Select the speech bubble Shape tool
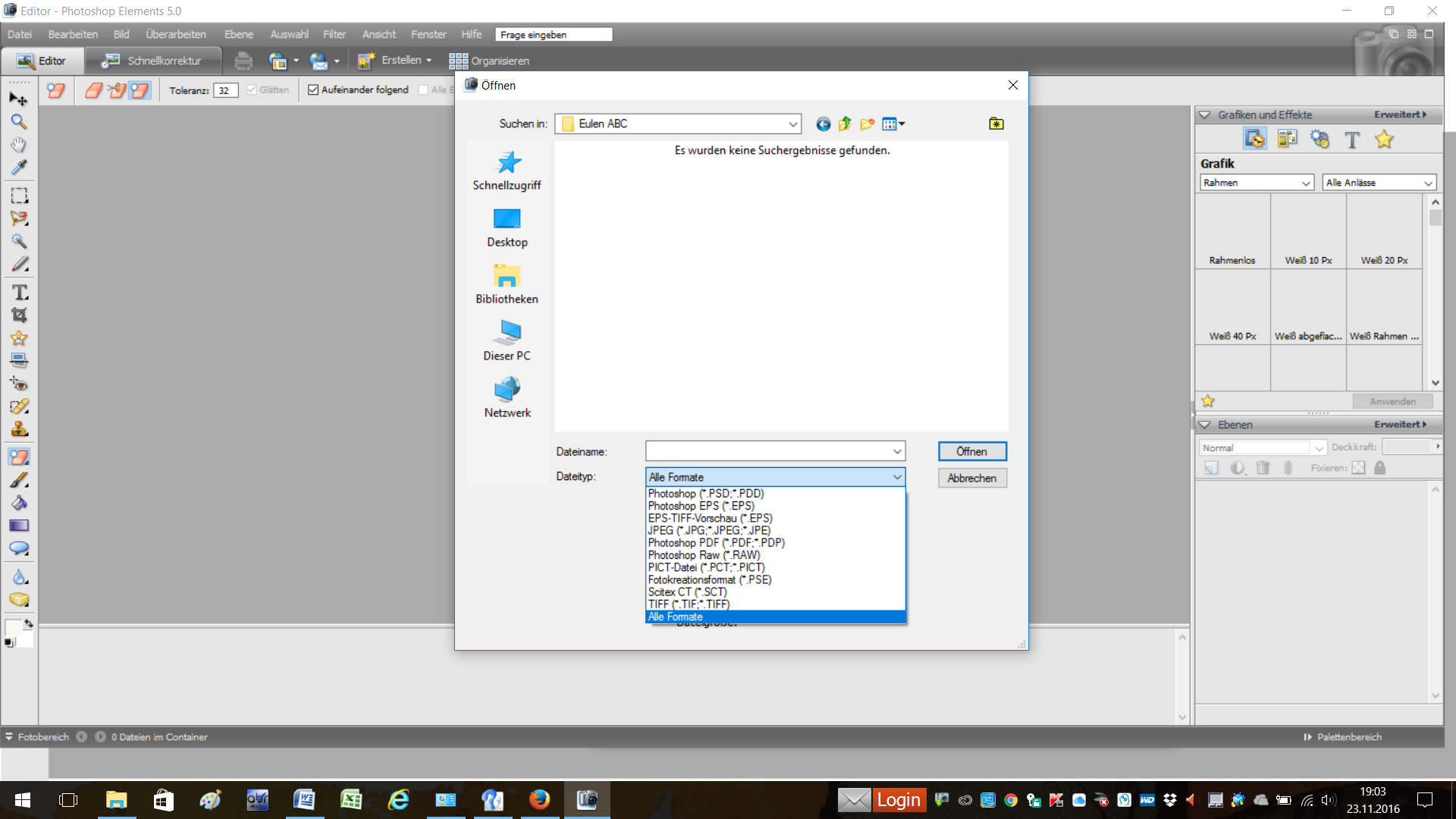1456x819 pixels. (x=19, y=548)
